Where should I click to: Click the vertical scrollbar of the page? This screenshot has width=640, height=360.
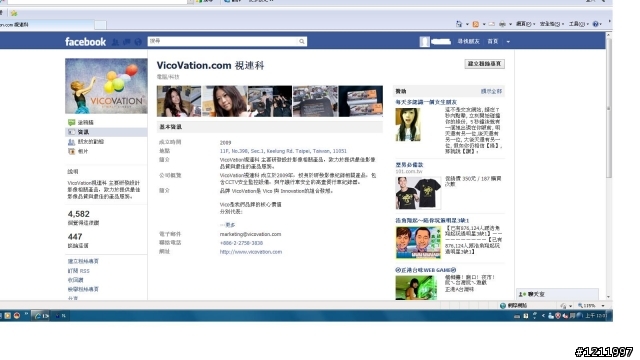[x=609, y=108]
